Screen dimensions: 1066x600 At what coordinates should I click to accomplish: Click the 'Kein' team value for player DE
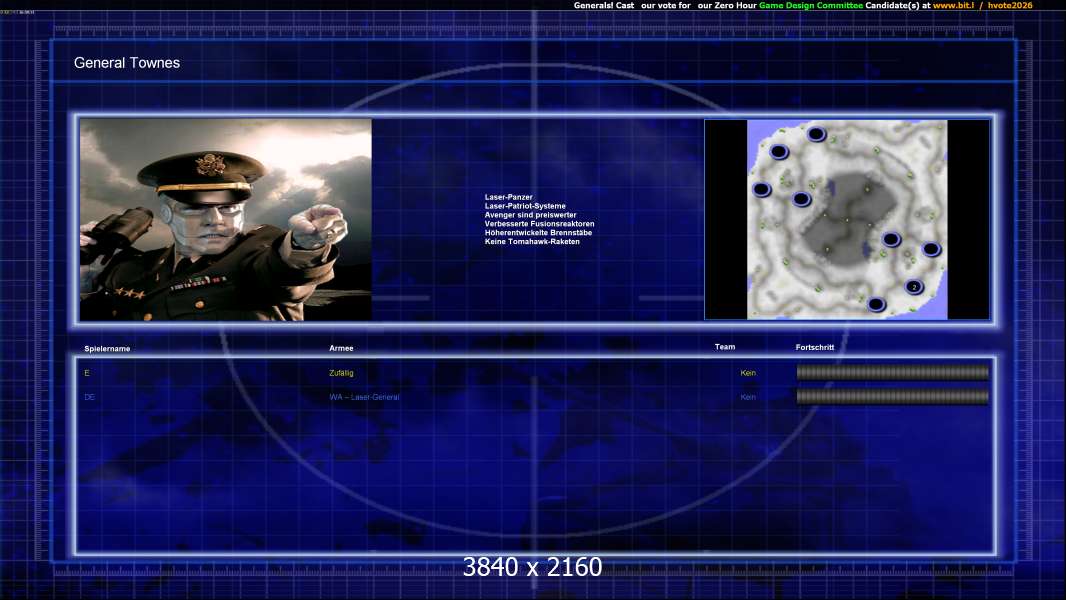pos(748,397)
